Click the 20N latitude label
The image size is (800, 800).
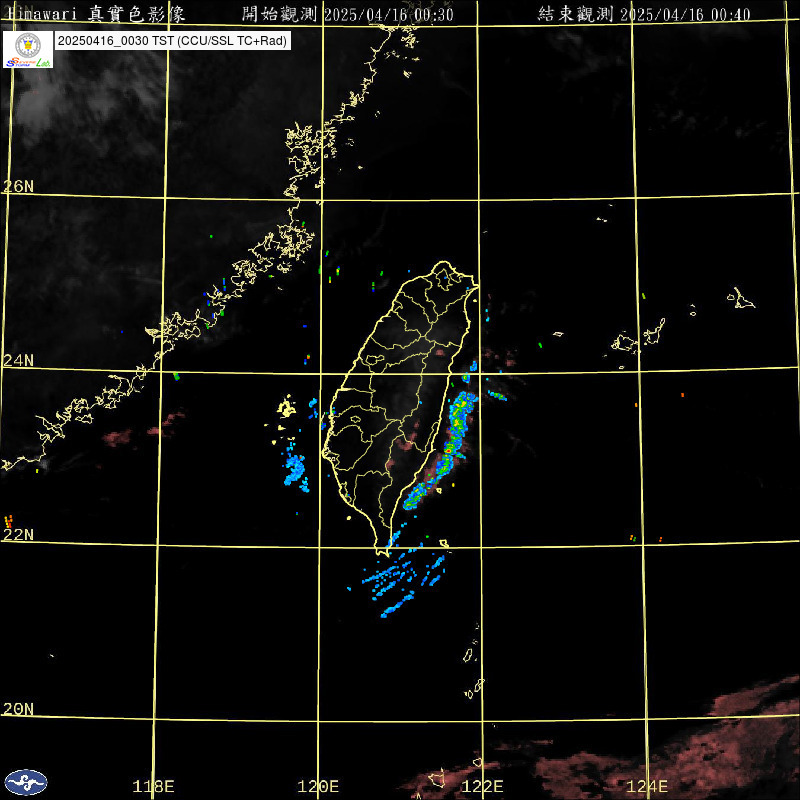point(18,709)
